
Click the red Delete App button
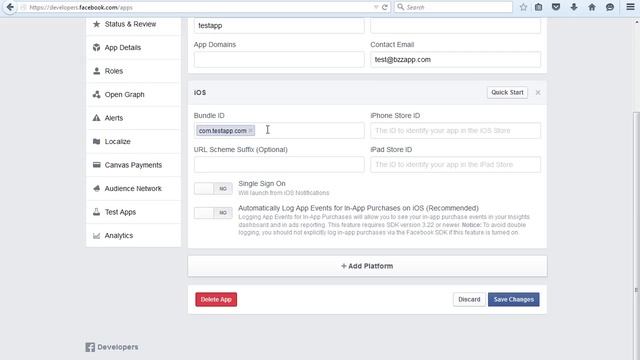point(216,300)
